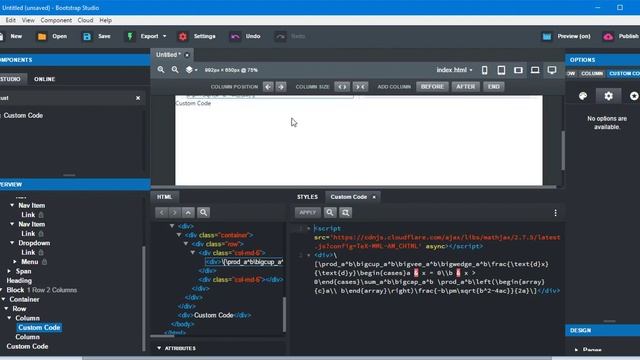Screen dimensions: 640x360
Task: Open the gear options tab in Options panel
Action: click(609, 96)
